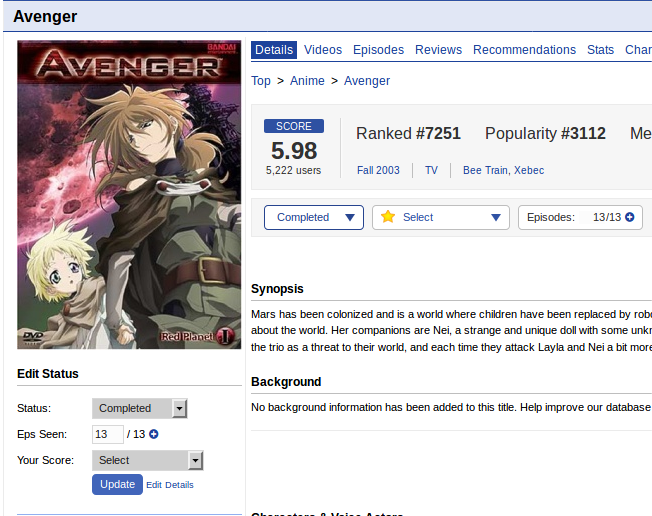Viewport: 652px width, 516px height.
Task: Click the Avenger cover art image
Action: pos(129,195)
